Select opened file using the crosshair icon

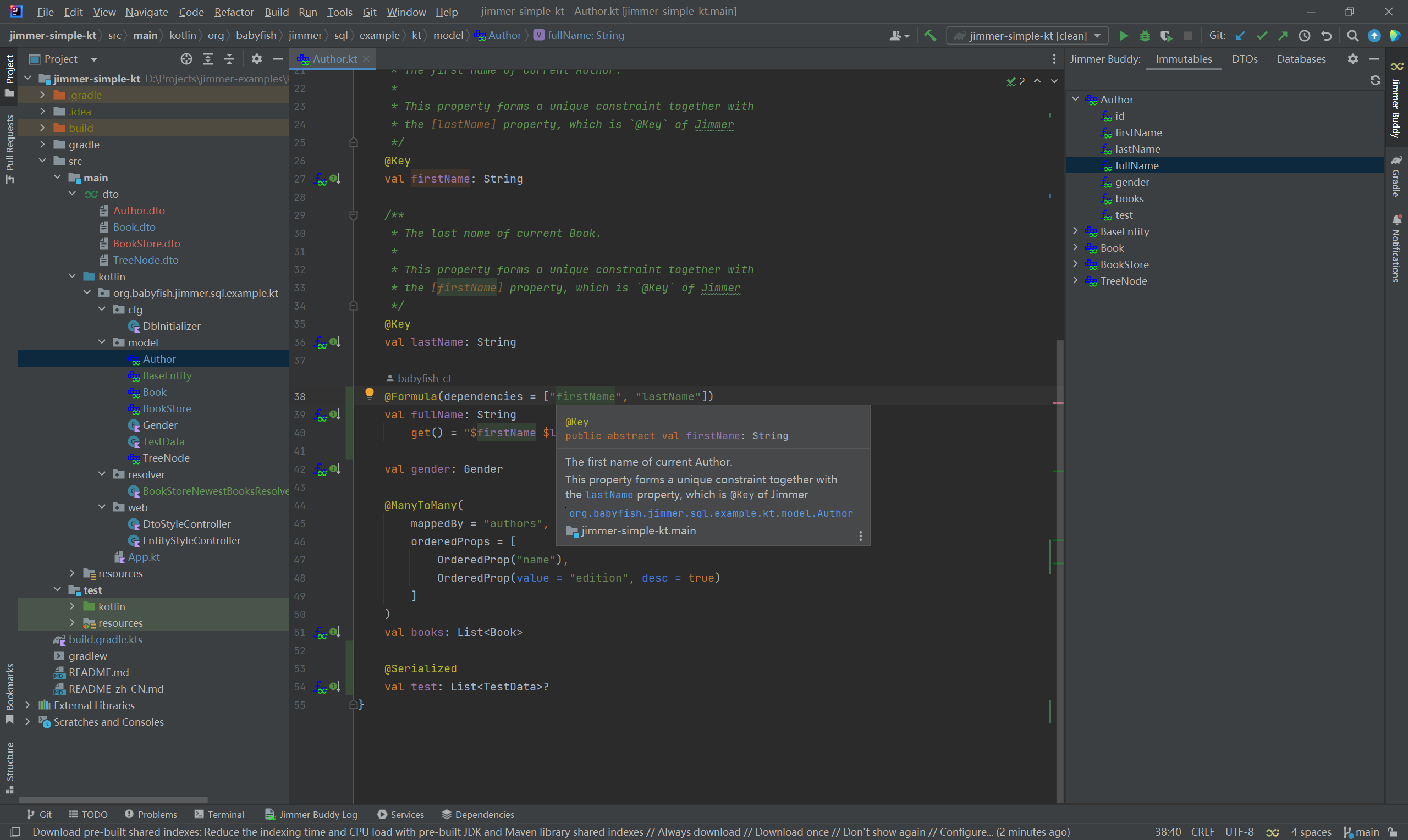186,59
